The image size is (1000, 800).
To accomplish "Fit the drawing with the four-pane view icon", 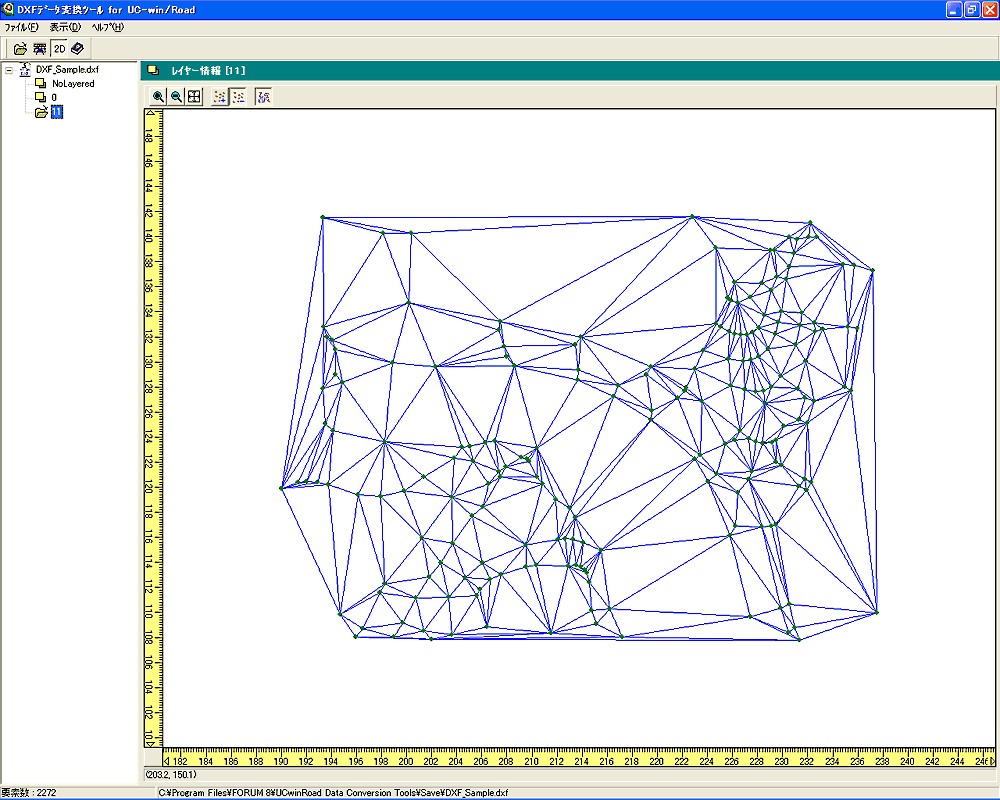I will 195,96.
